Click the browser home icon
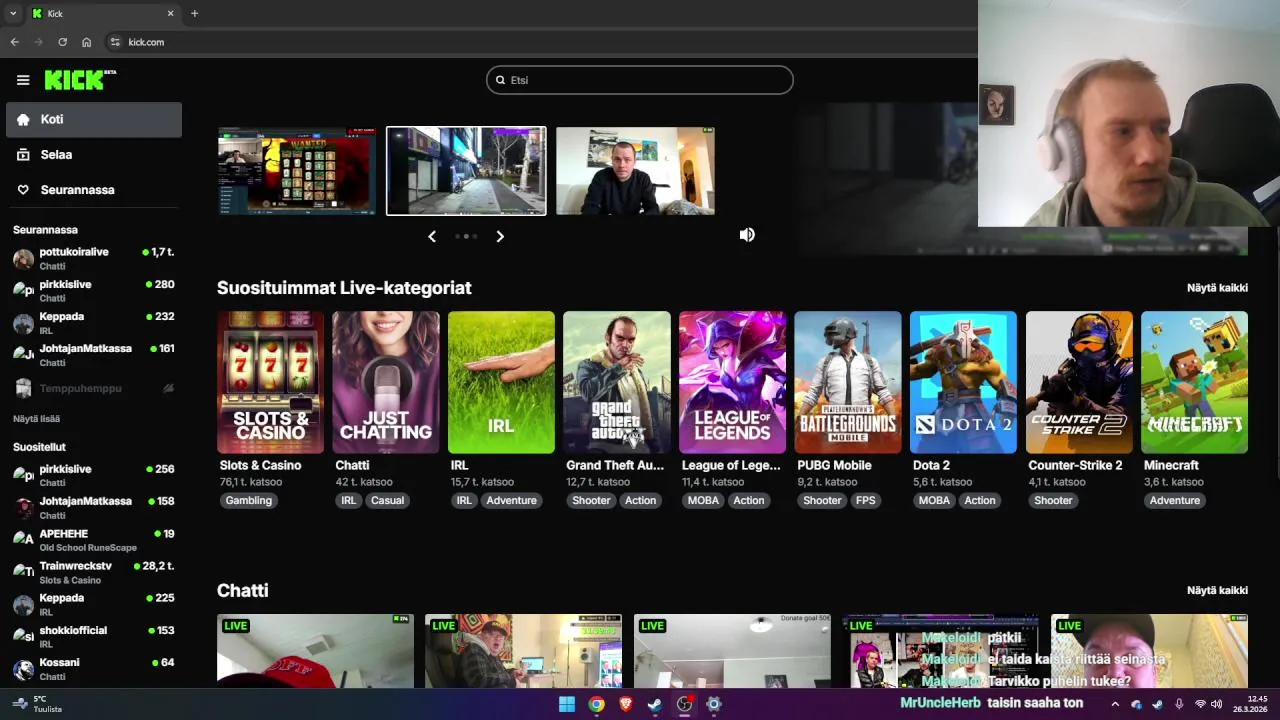1280x720 pixels. point(87,42)
